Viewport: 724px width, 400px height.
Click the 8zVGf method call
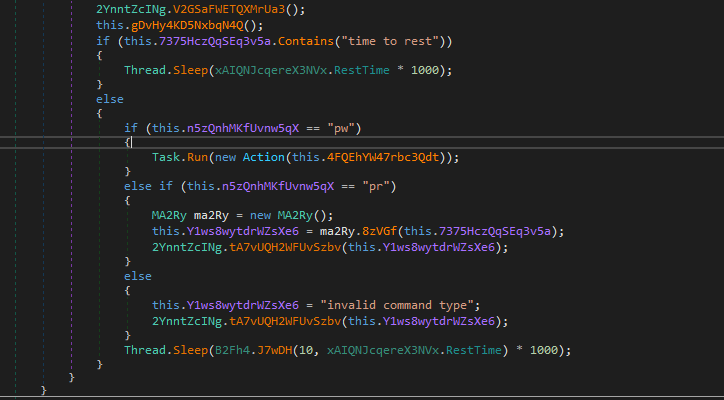point(380,230)
